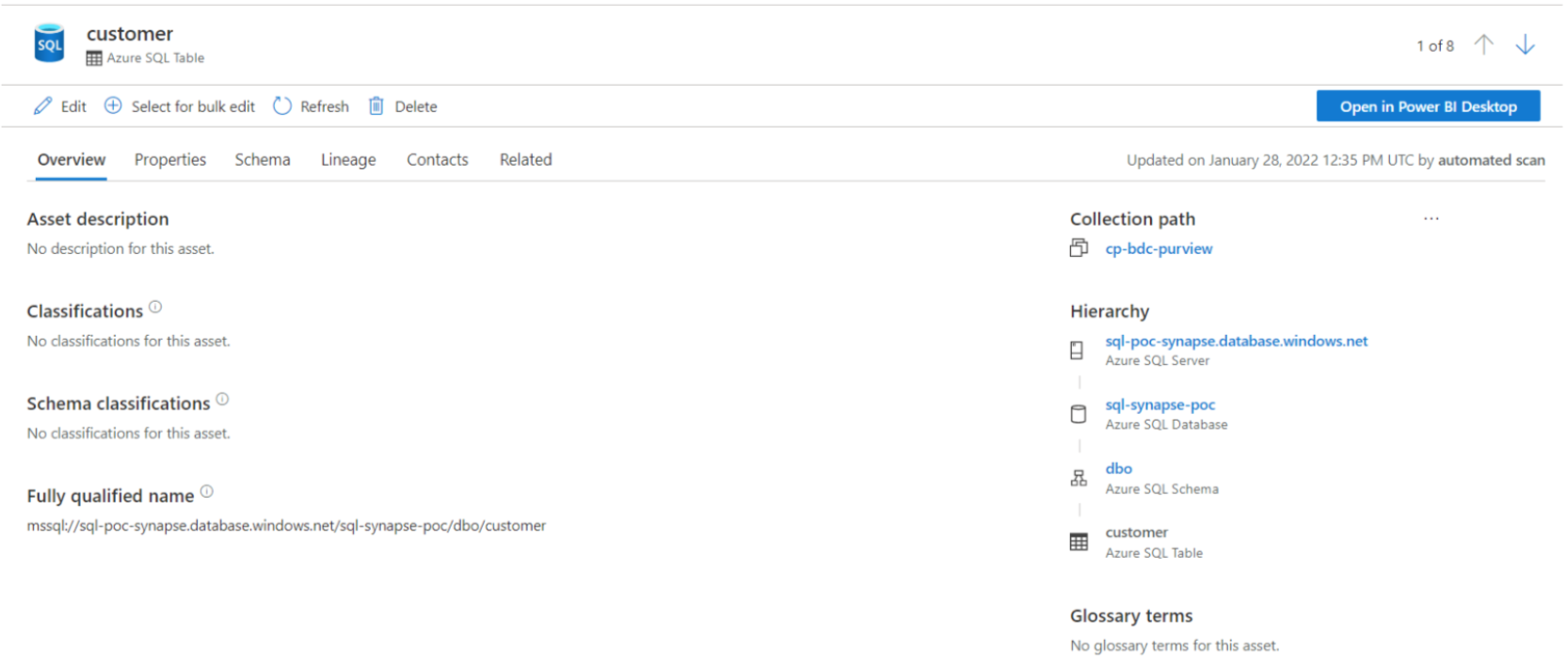Click the Asset description heading
The image size is (1568, 668).
coord(98,219)
